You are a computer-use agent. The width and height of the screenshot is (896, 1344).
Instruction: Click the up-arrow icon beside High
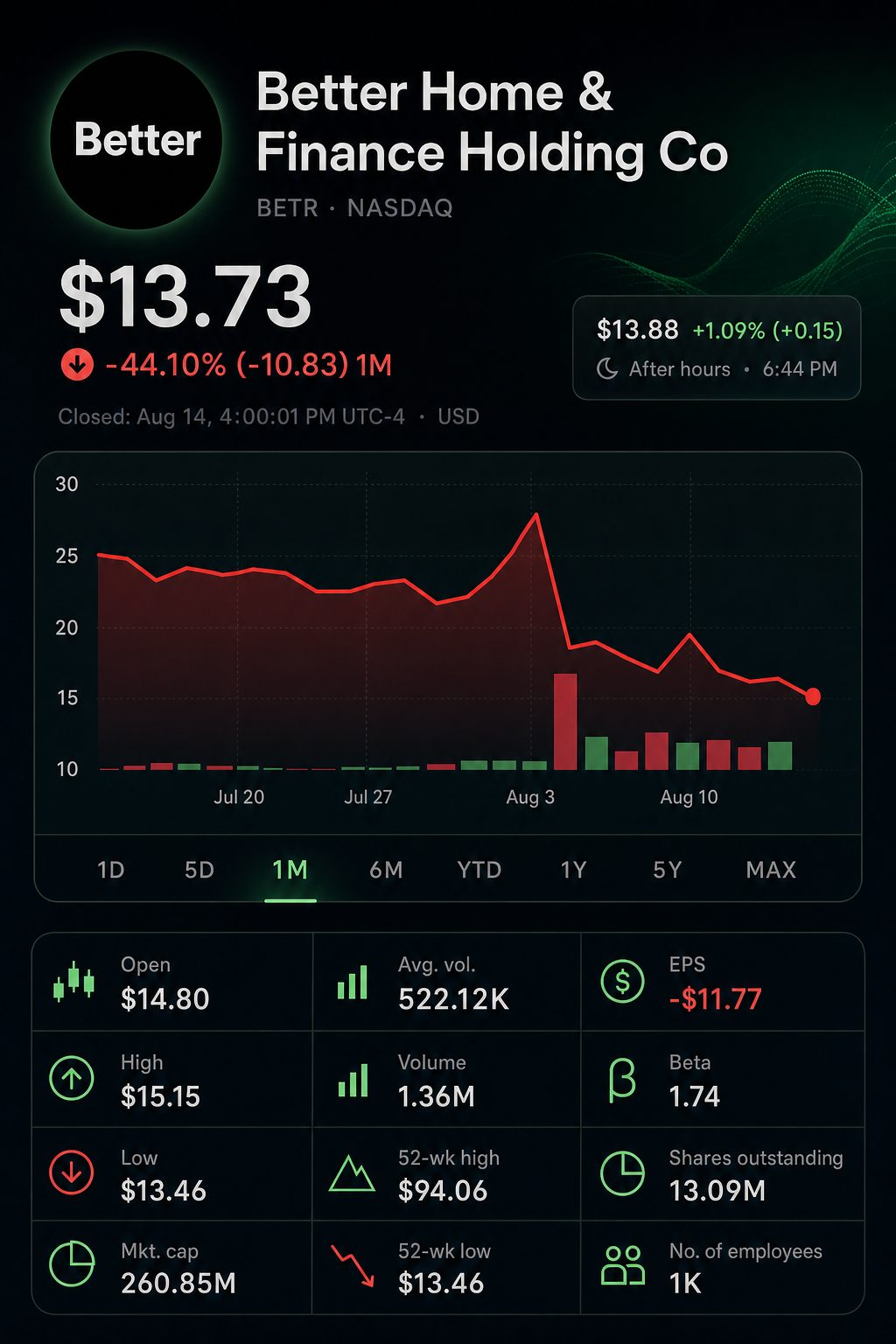(x=72, y=1079)
